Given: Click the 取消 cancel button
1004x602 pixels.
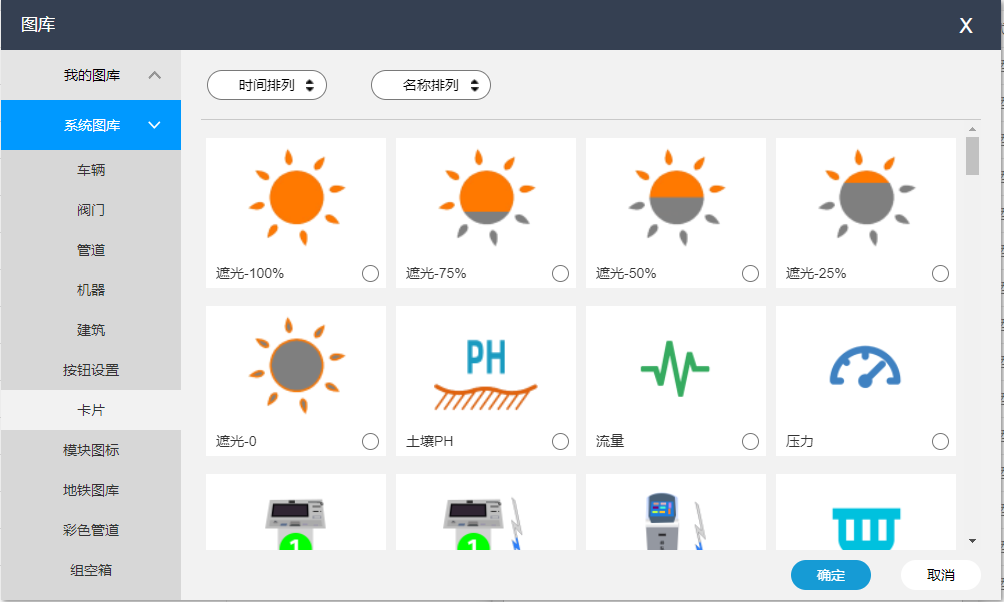Looking at the screenshot, I should click(x=942, y=575).
